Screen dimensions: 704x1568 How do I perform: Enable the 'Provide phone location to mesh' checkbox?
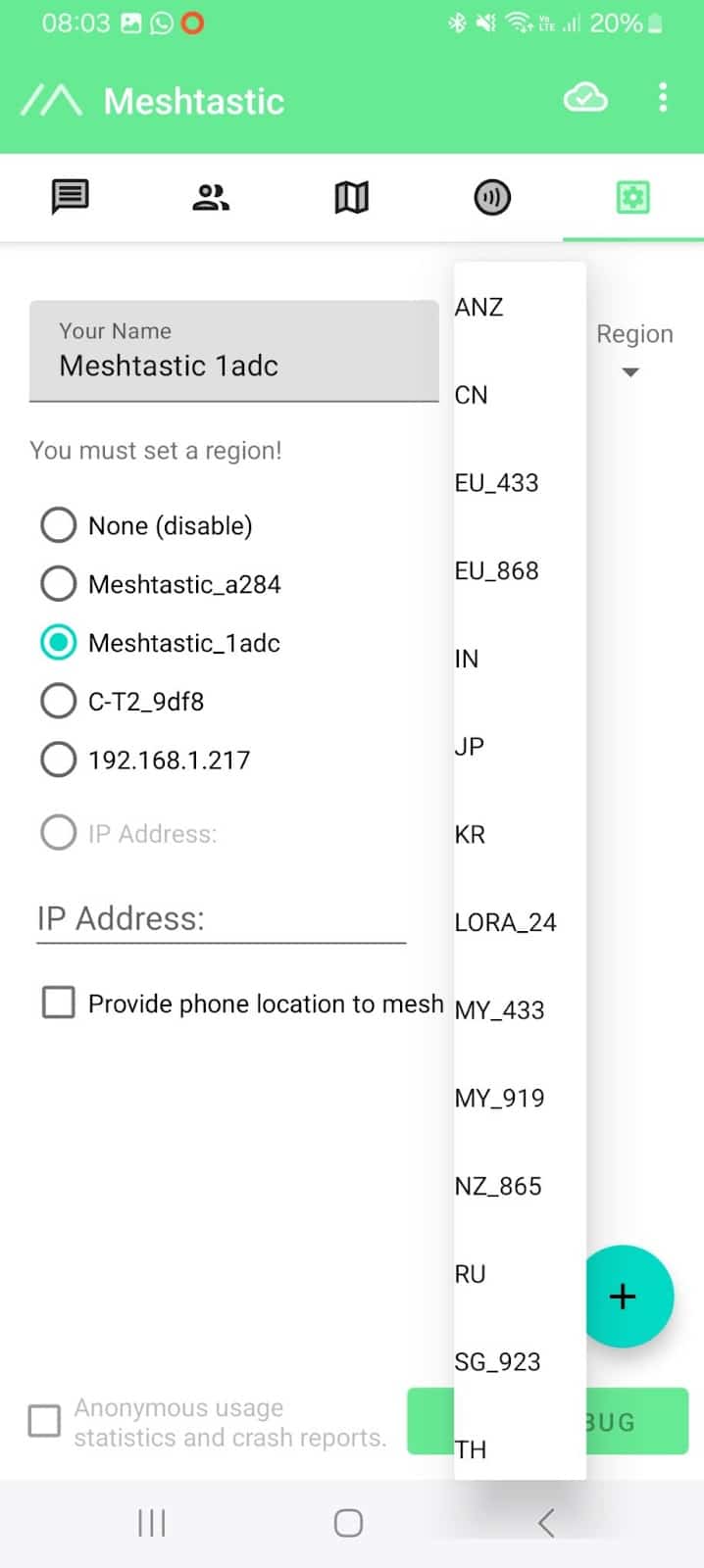click(59, 1003)
